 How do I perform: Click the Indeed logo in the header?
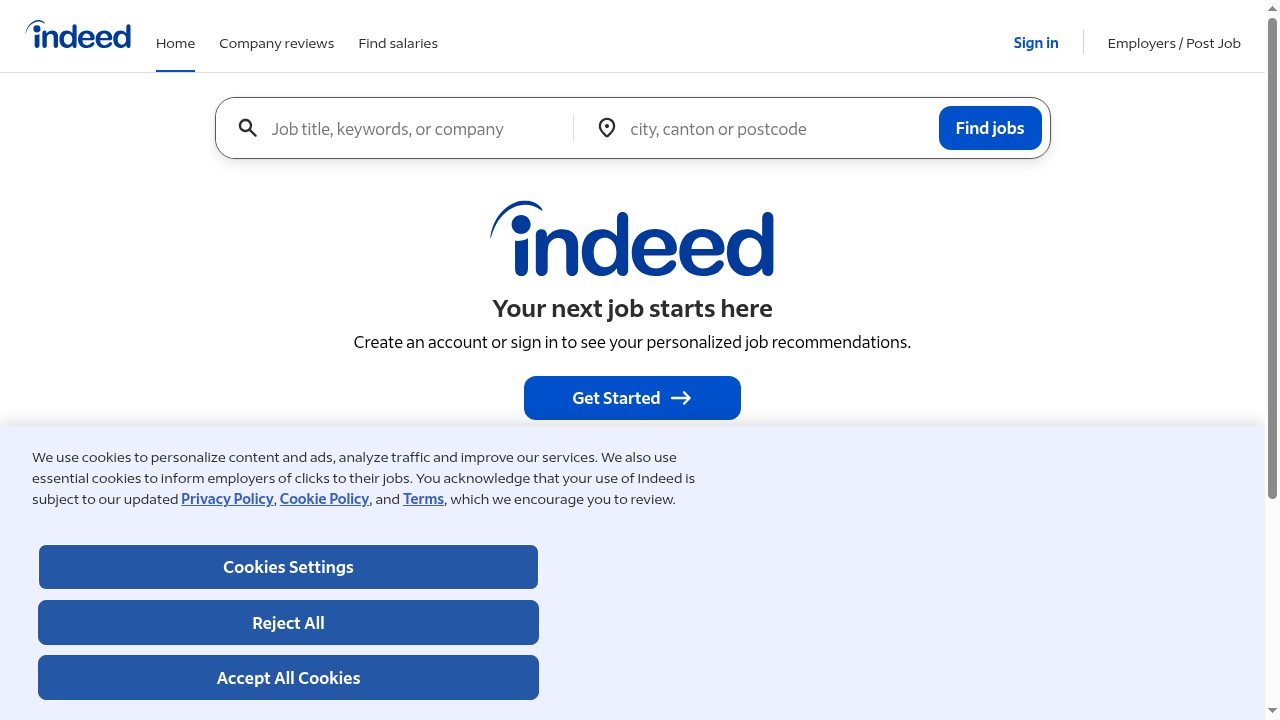78,35
